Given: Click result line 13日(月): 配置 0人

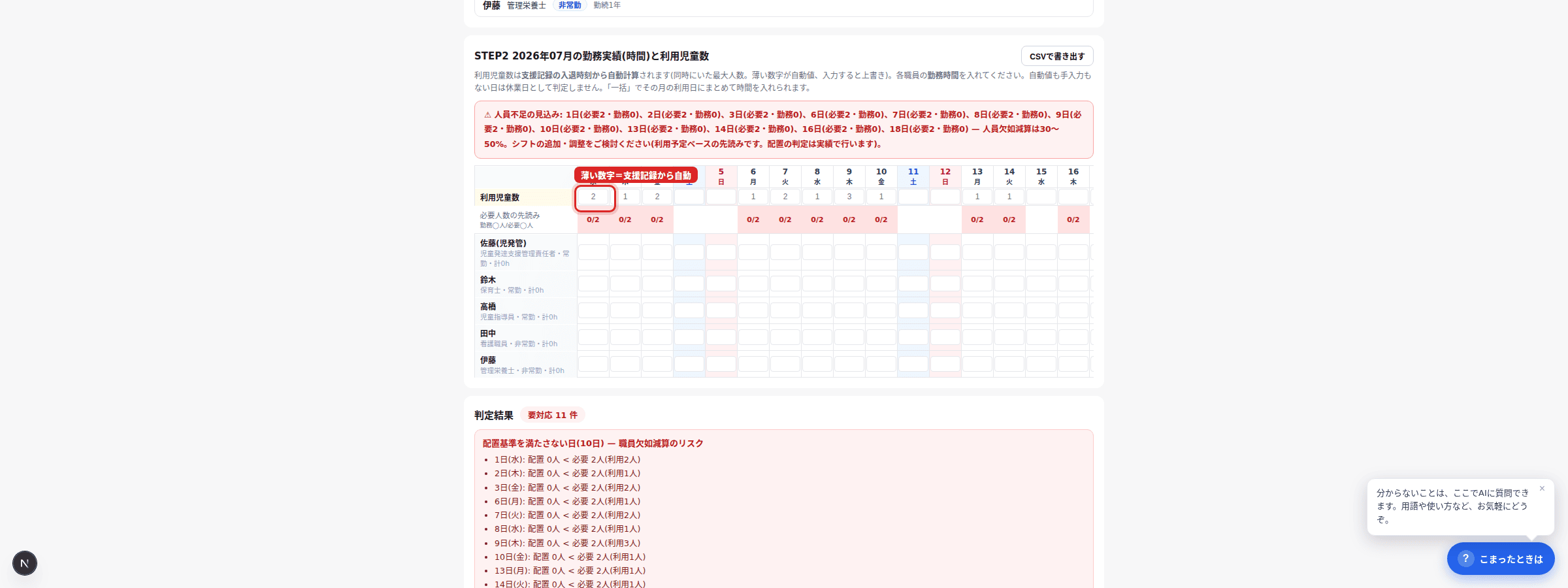Looking at the screenshot, I should pyautogui.click(x=570, y=571).
